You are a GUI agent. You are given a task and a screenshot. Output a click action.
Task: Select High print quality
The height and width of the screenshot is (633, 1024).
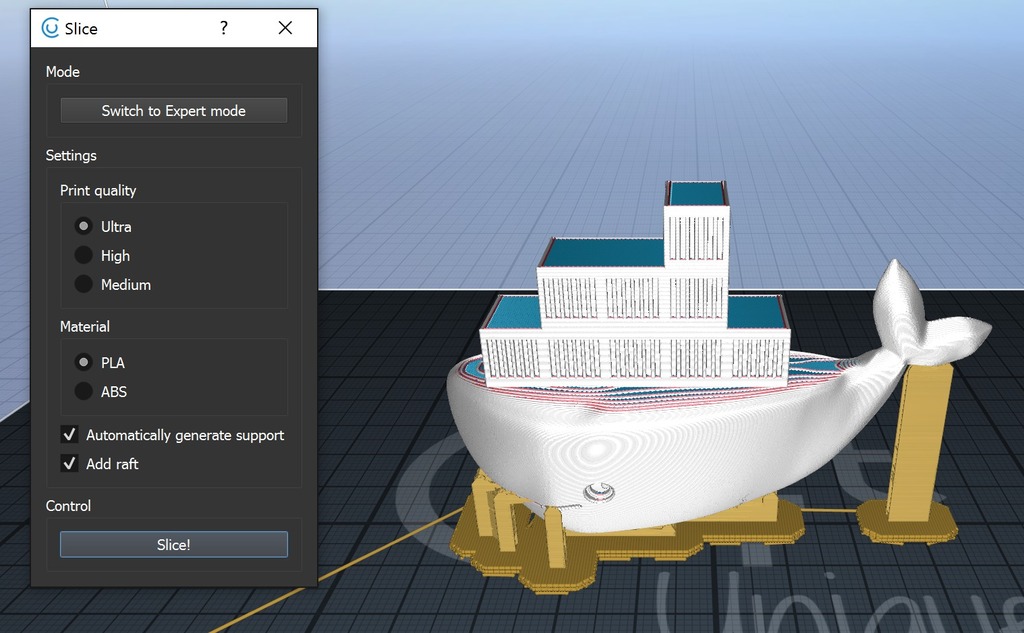(84, 255)
